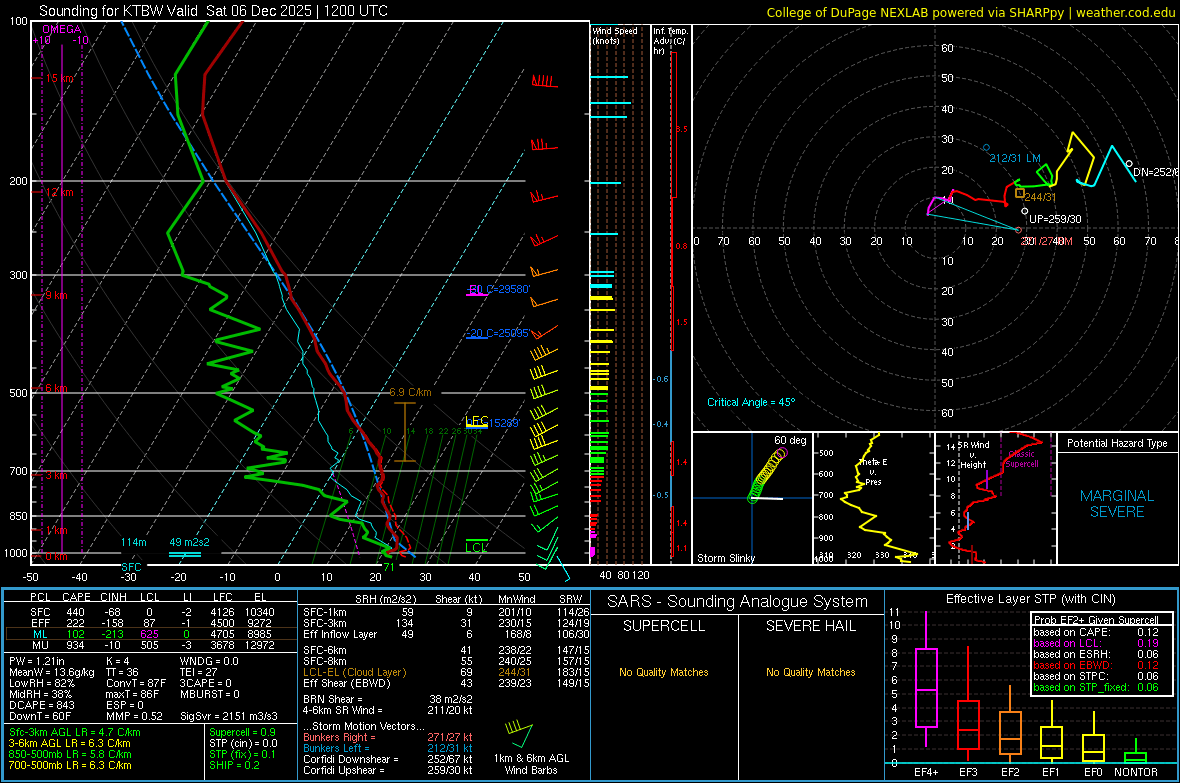Click the yellow LFC label
This screenshot has width=1180, height=783.
[477, 421]
